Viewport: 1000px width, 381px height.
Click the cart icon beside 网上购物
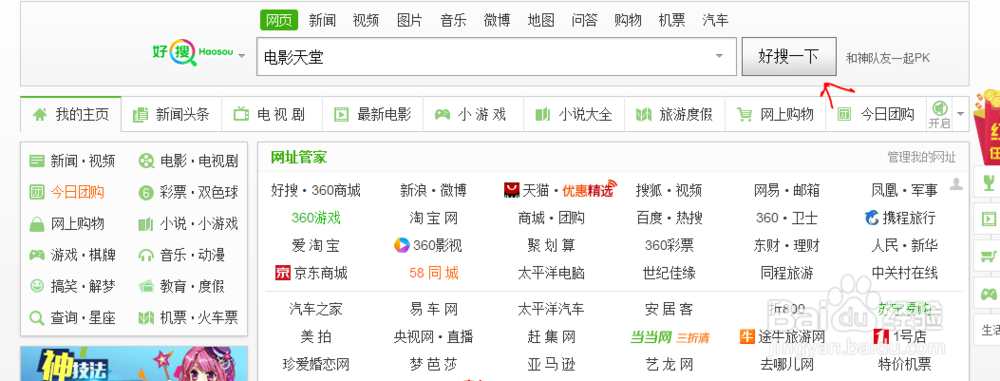click(x=744, y=115)
